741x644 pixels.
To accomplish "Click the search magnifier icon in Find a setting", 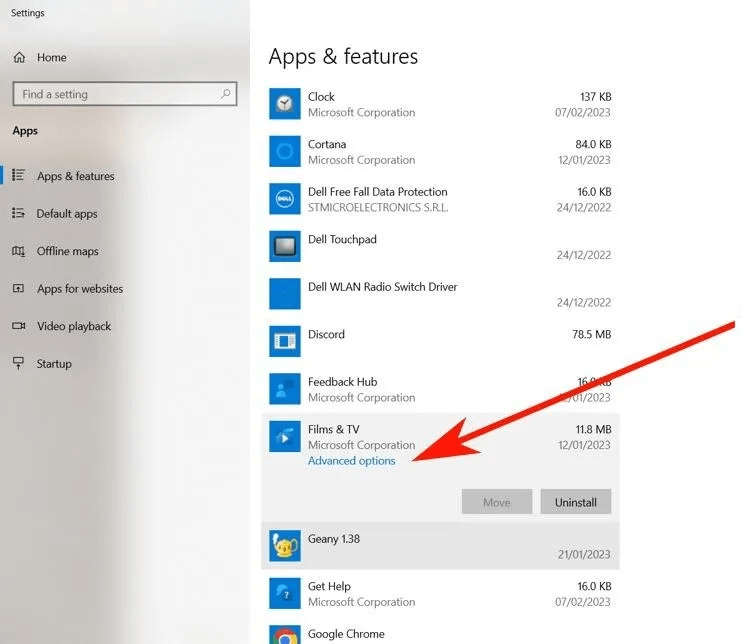I will 226,94.
